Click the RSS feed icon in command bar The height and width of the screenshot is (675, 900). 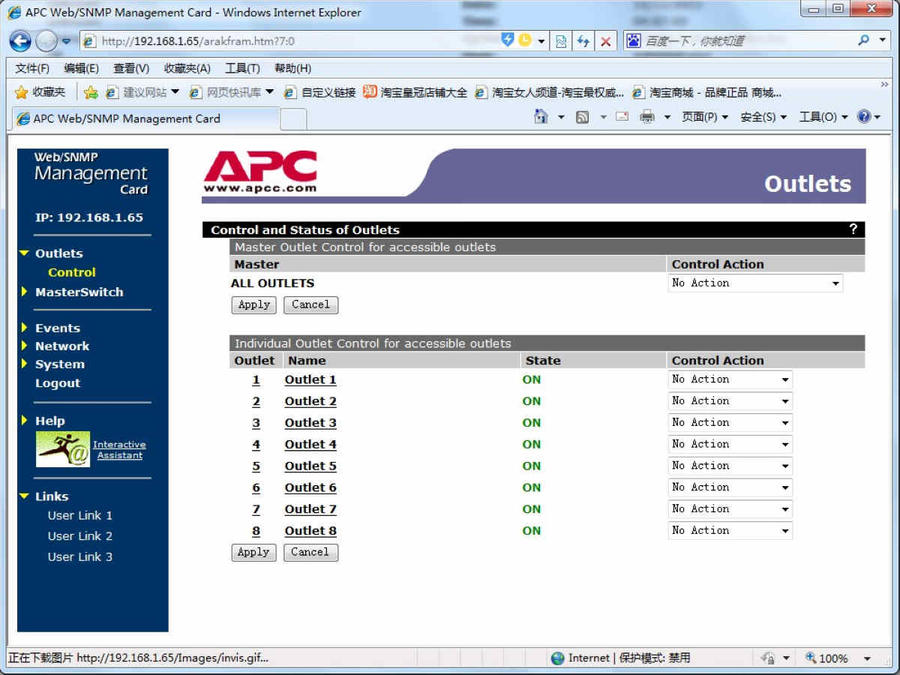point(582,117)
